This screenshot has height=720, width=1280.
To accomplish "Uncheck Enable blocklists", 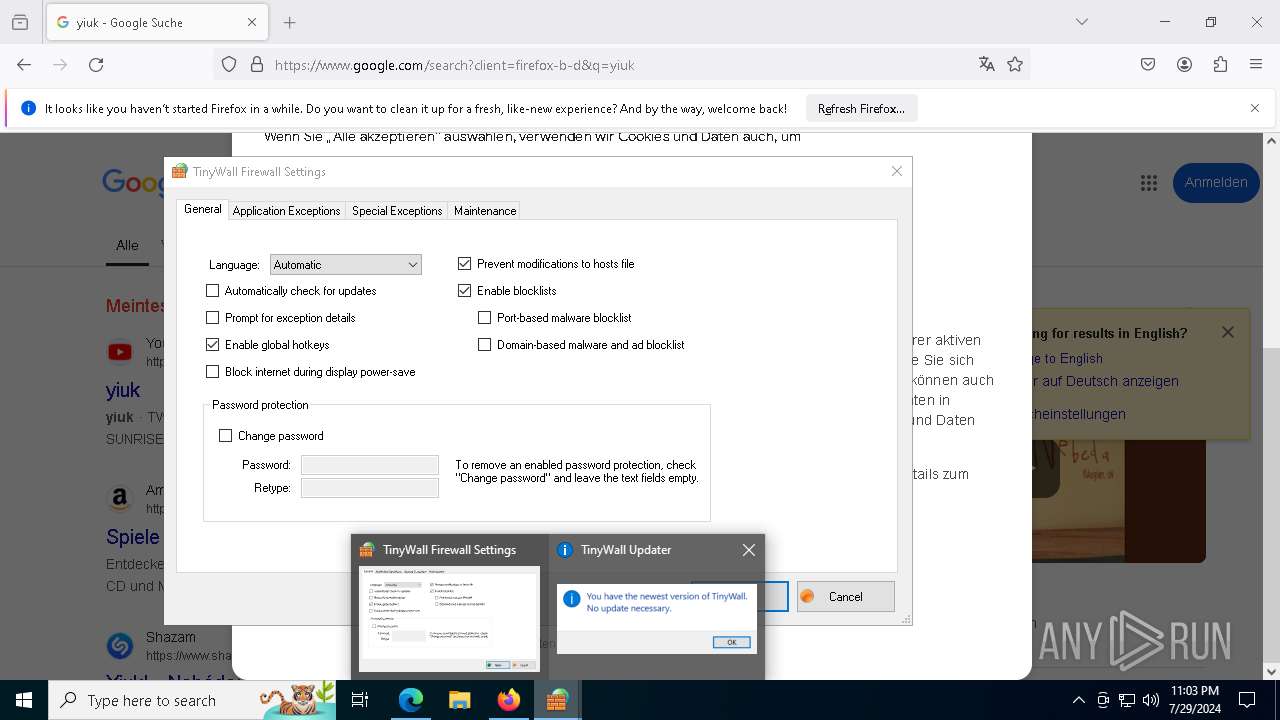I will click(464, 291).
